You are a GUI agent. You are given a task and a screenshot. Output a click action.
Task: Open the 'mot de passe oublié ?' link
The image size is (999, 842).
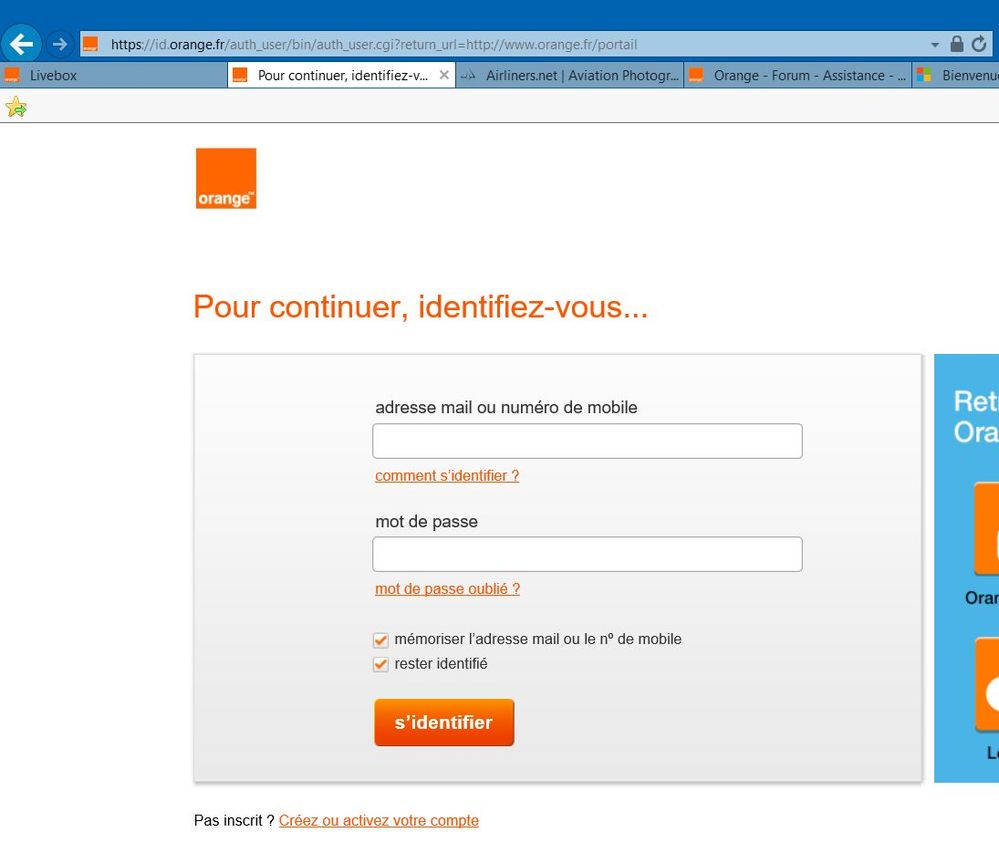coord(447,589)
